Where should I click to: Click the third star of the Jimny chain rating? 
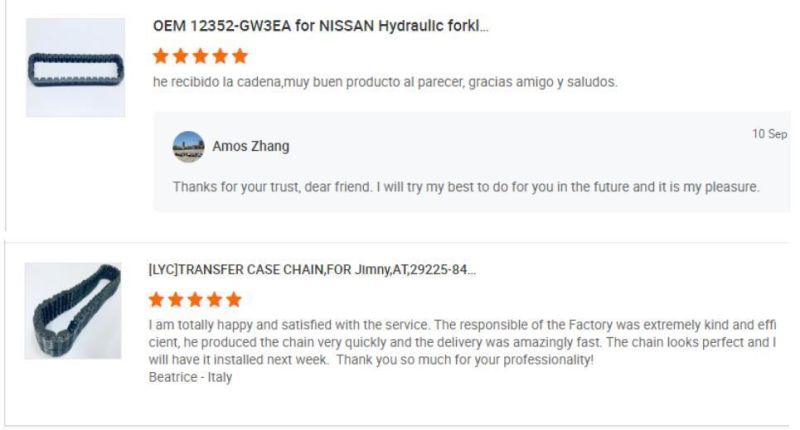[x=196, y=299]
